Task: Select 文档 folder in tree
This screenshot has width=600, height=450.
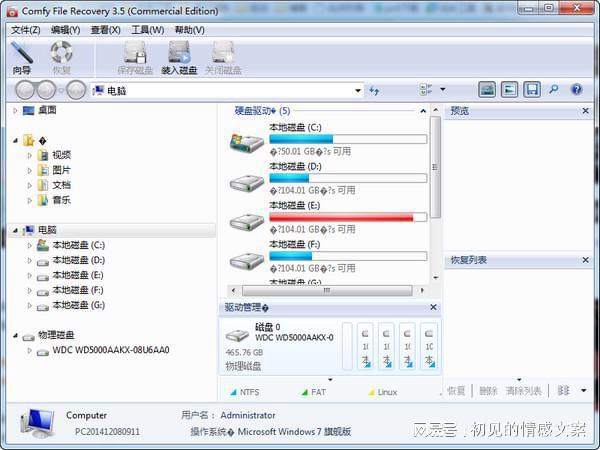Action: [x=61, y=185]
